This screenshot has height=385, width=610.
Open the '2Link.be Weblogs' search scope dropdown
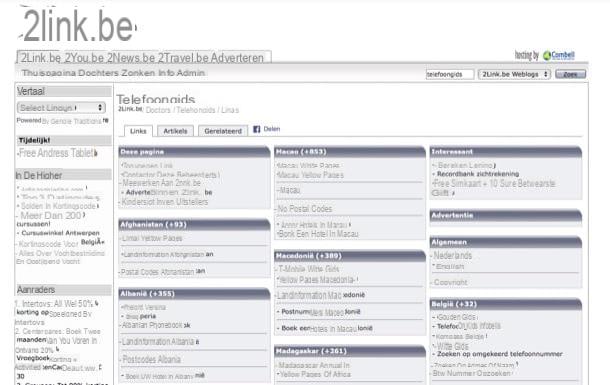pos(514,74)
